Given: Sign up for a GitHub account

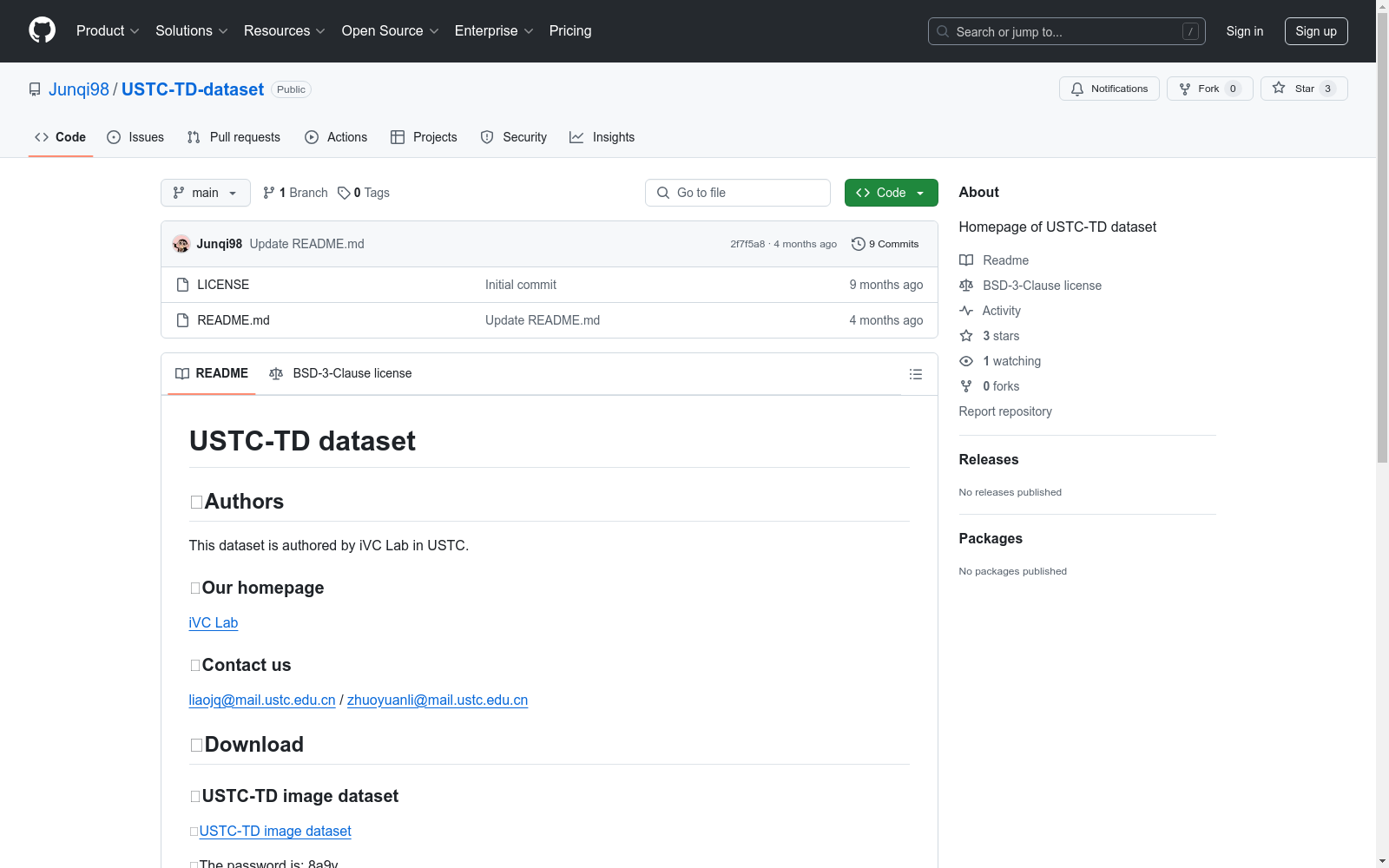Looking at the screenshot, I should click(1316, 30).
